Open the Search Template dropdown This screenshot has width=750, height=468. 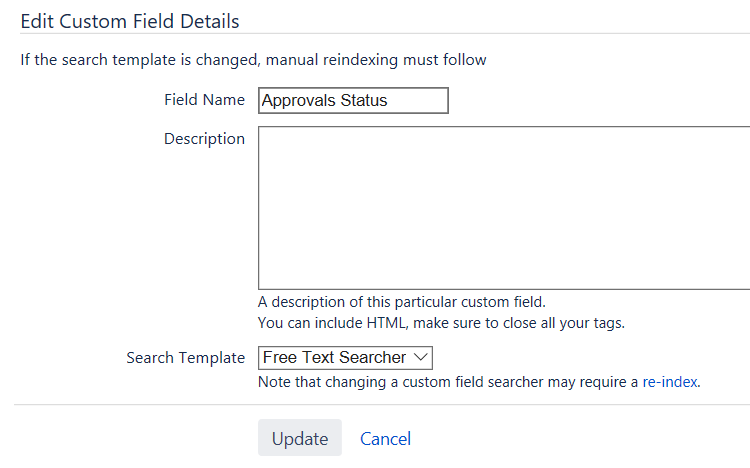tap(345, 358)
